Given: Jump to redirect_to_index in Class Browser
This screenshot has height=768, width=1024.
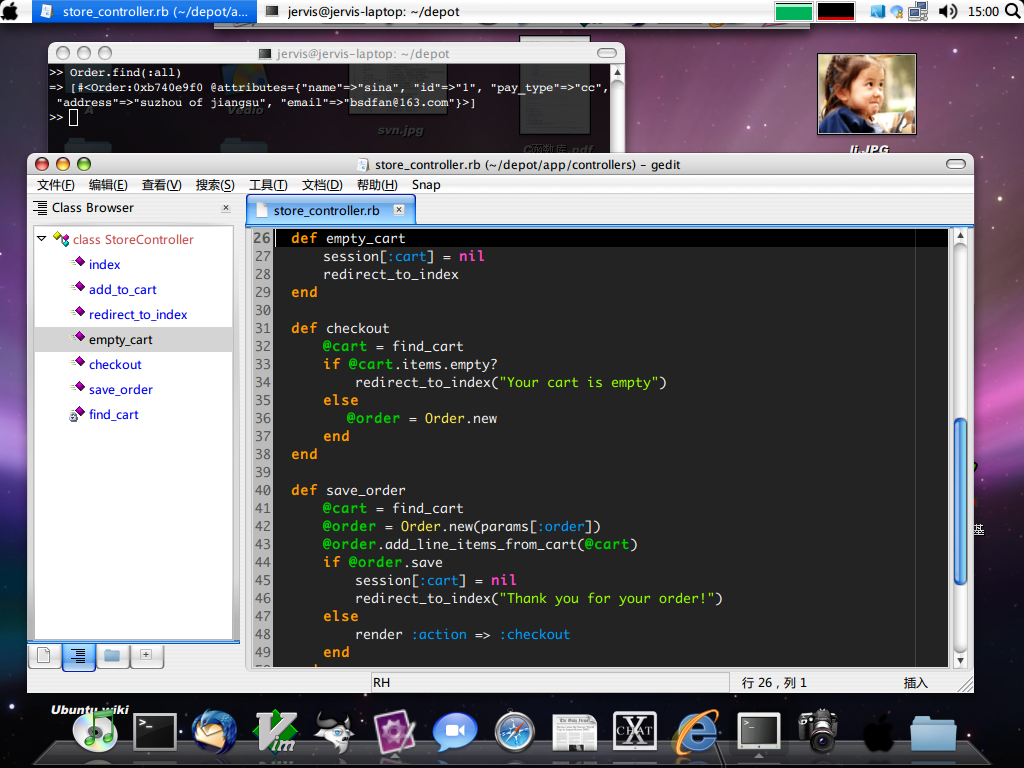Looking at the screenshot, I should (138, 314).
